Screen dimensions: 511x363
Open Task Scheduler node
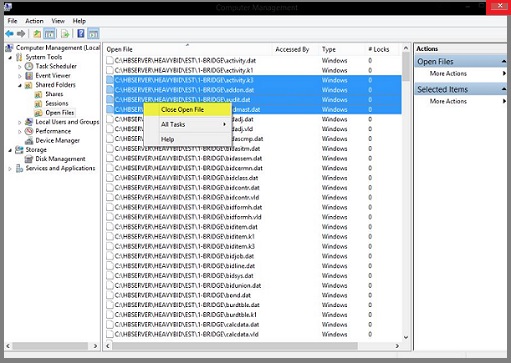pyautogui.click(x=56, y=66)
